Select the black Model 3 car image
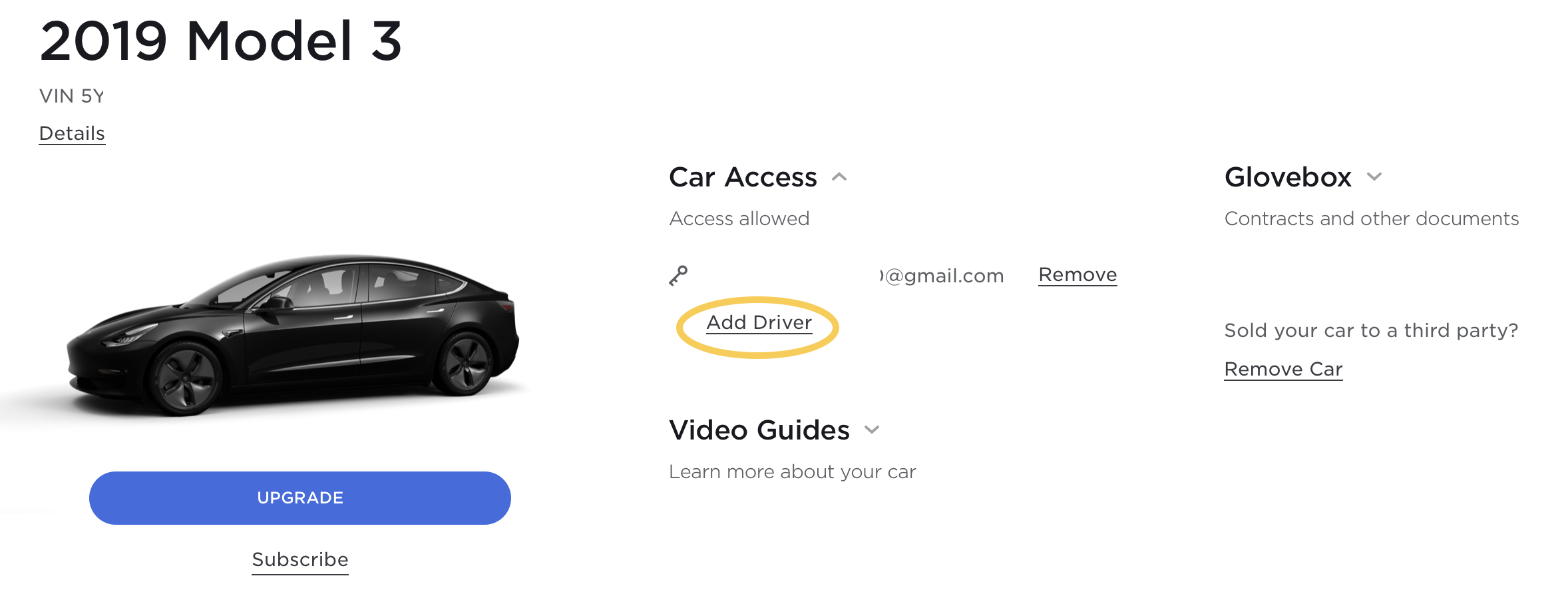This screenshot has width=1568, height=602. point(293,335)
